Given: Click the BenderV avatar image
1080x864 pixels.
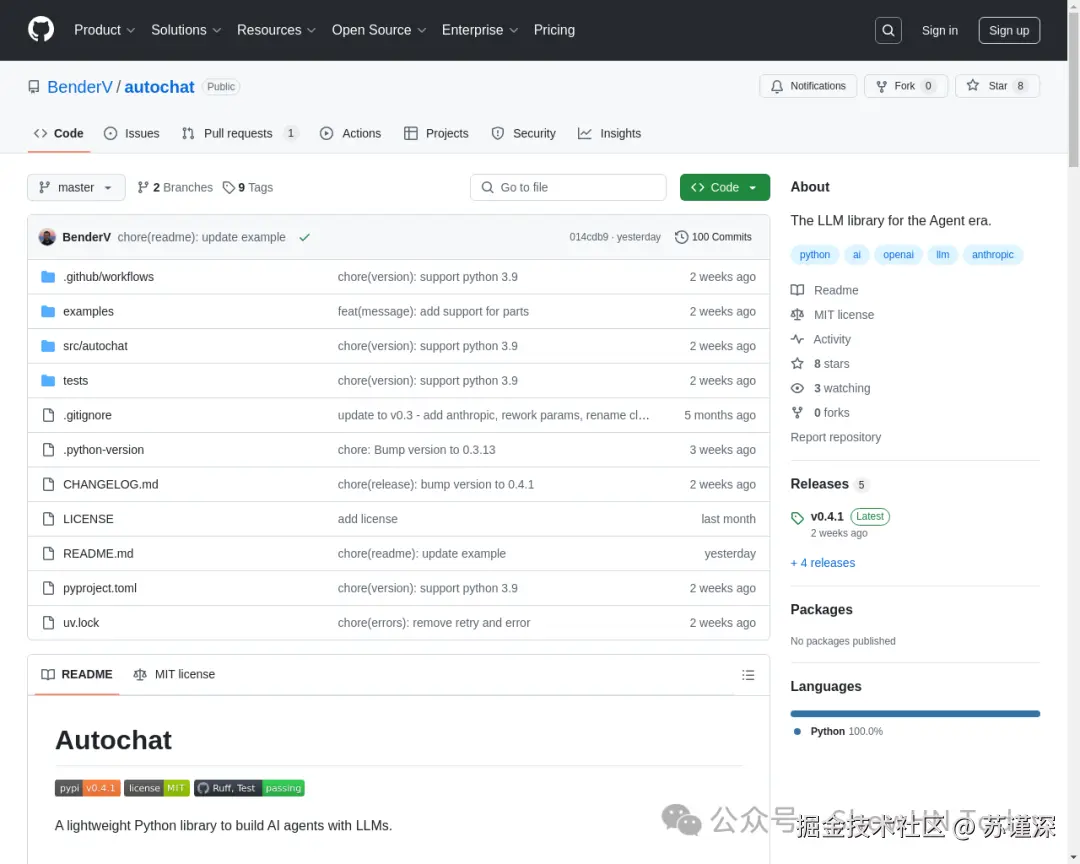Looking at the screenshot, I should tap(47, 237).
